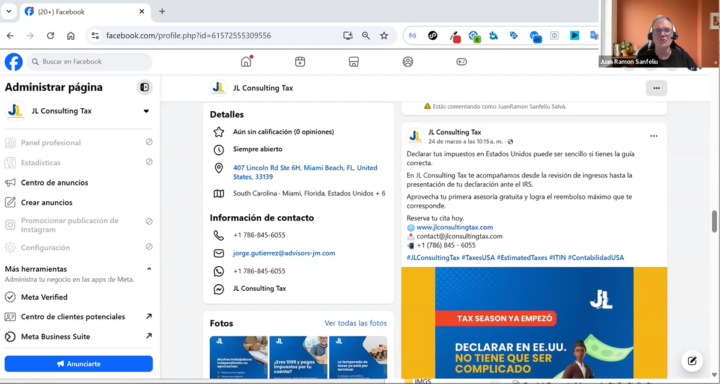Collapse the Más herramientas section
Image resolution: width=720 pixels, height=384 pixels.
click(149, 269)
